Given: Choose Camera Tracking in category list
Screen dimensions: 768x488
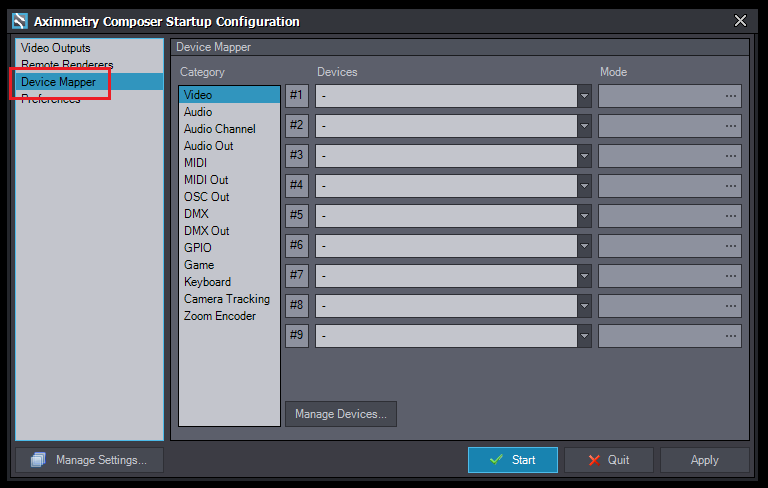Looking at the screenshot, I should tap(226, 299).
